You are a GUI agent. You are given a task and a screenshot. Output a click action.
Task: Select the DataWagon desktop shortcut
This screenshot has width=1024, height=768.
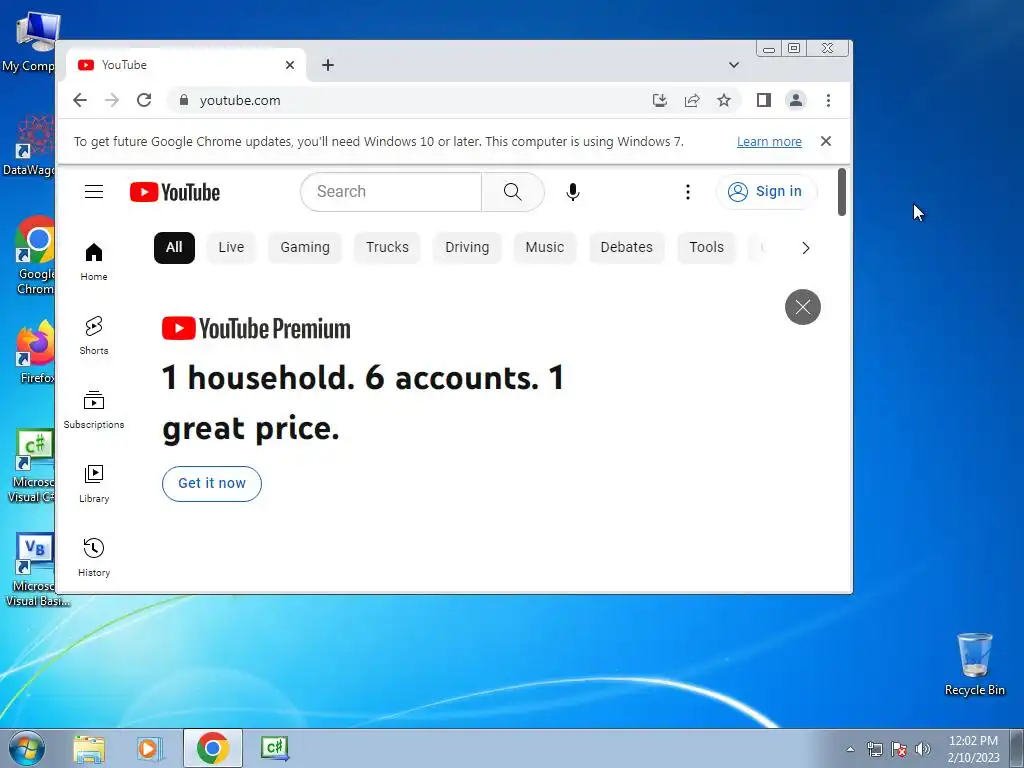(x=30, y=146)
